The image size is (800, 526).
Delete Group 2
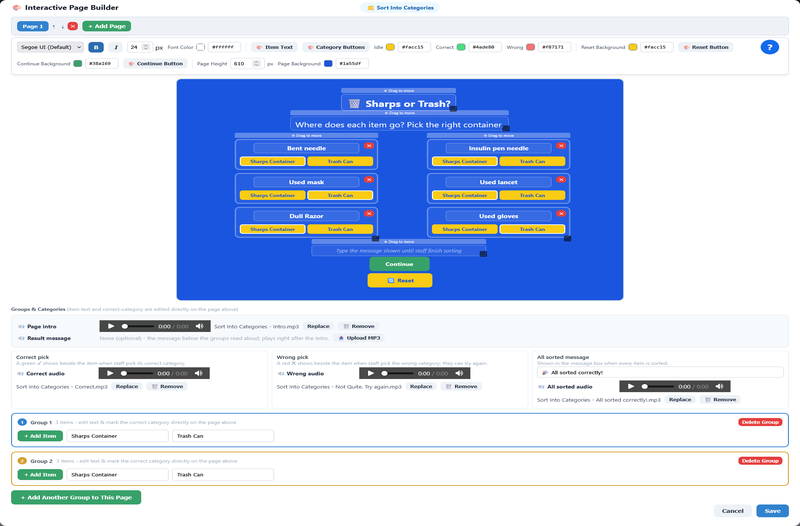(x=760, y=461)
